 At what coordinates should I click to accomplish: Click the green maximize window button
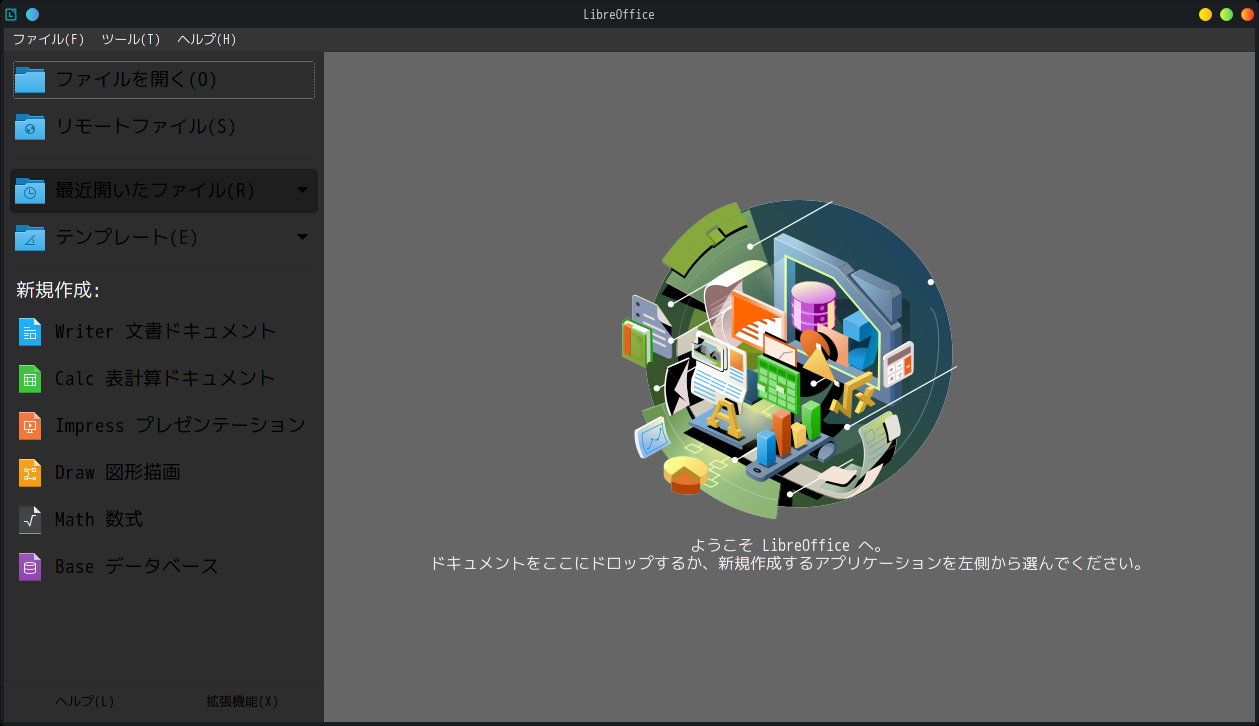tap(1226, 14)
